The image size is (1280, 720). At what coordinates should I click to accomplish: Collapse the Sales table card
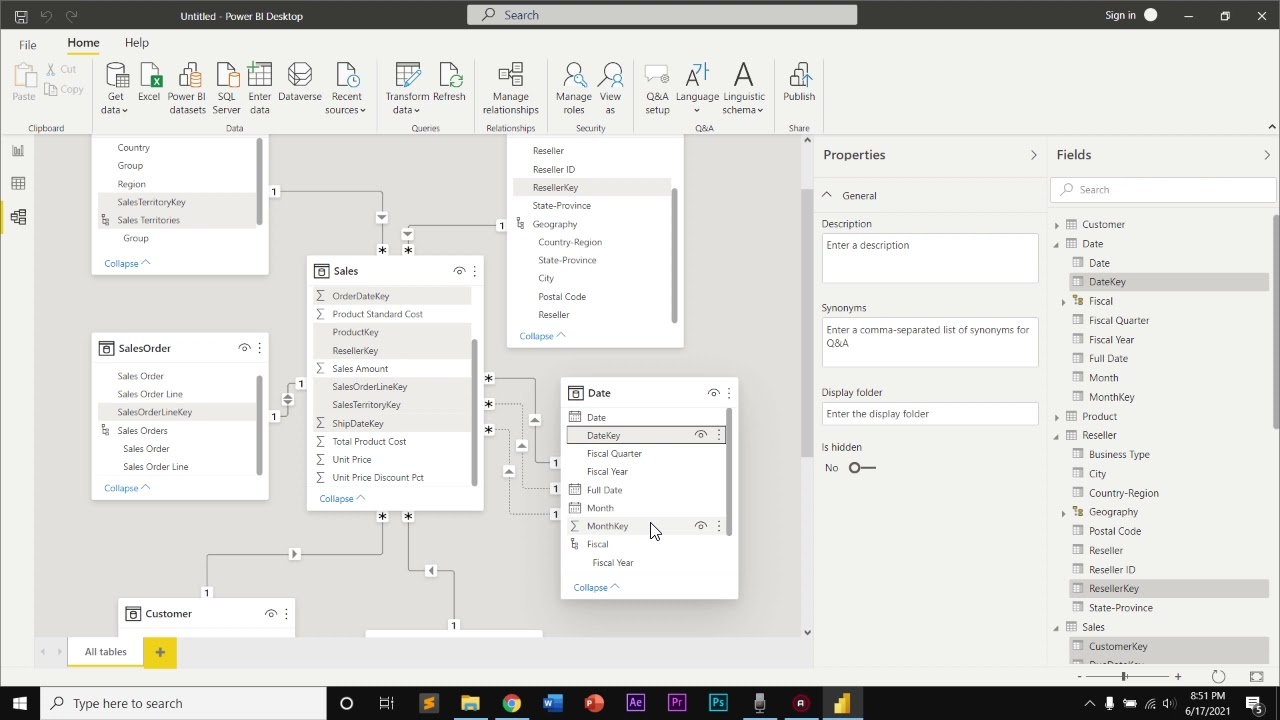coord(342,499)
